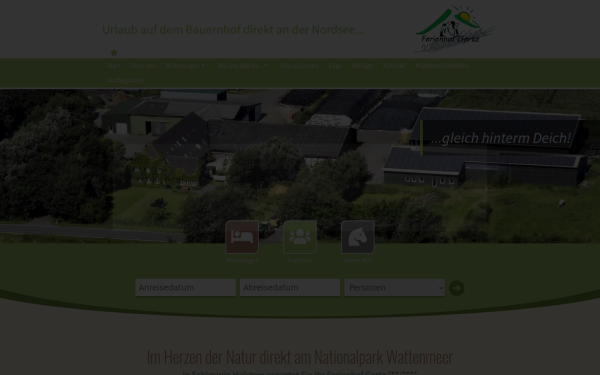600x375 pixels.
Task: Click the Unser Hof label link
Action: point(358,260)
